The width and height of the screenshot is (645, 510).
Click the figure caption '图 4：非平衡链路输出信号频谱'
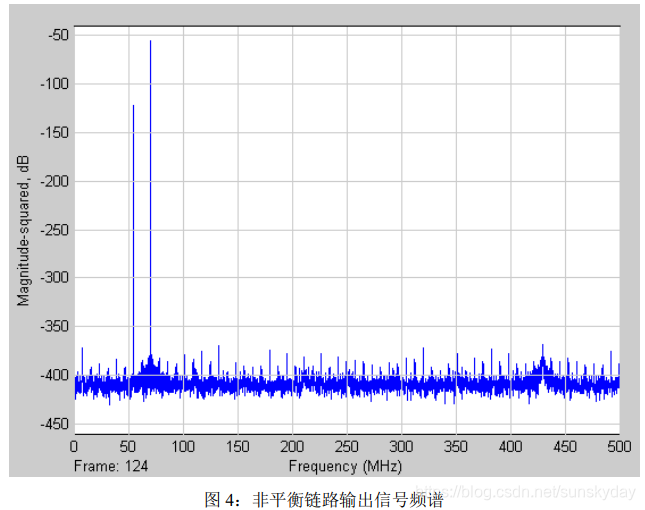coord(324,499)
